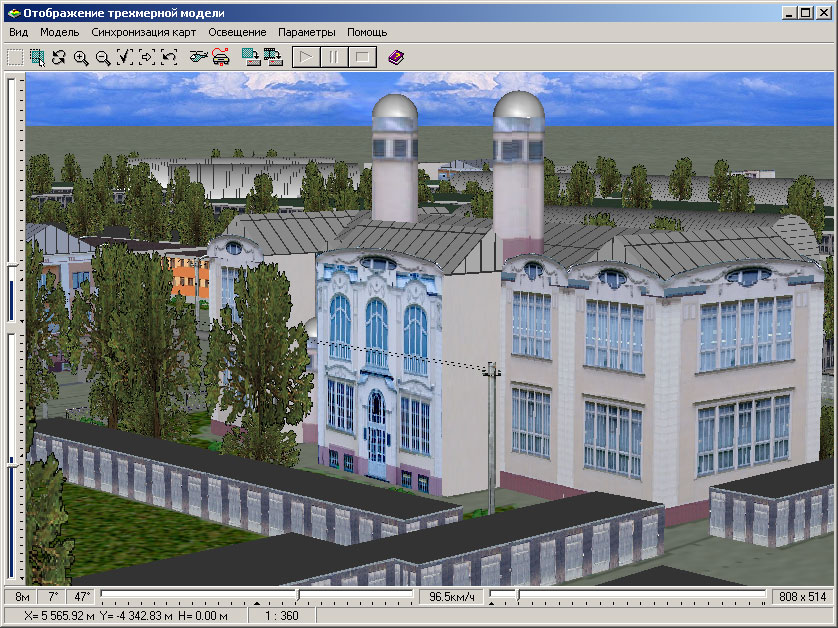This screenshot has height=628, width=838.
Task: Click the bottom slider left of 96.5км/ч
Action: point(257,596)
